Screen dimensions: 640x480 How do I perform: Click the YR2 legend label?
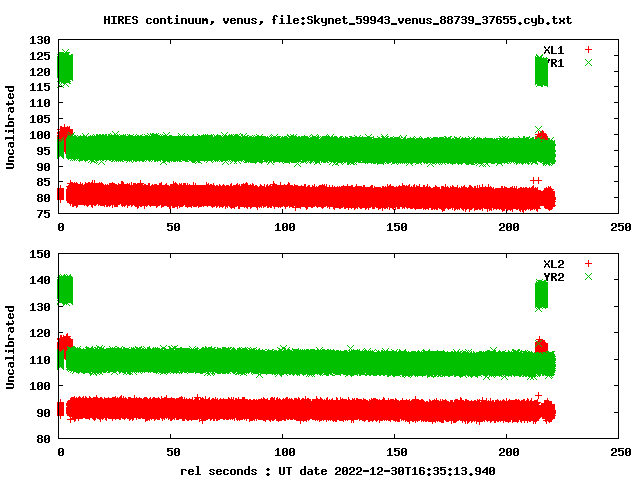[554, 277]
